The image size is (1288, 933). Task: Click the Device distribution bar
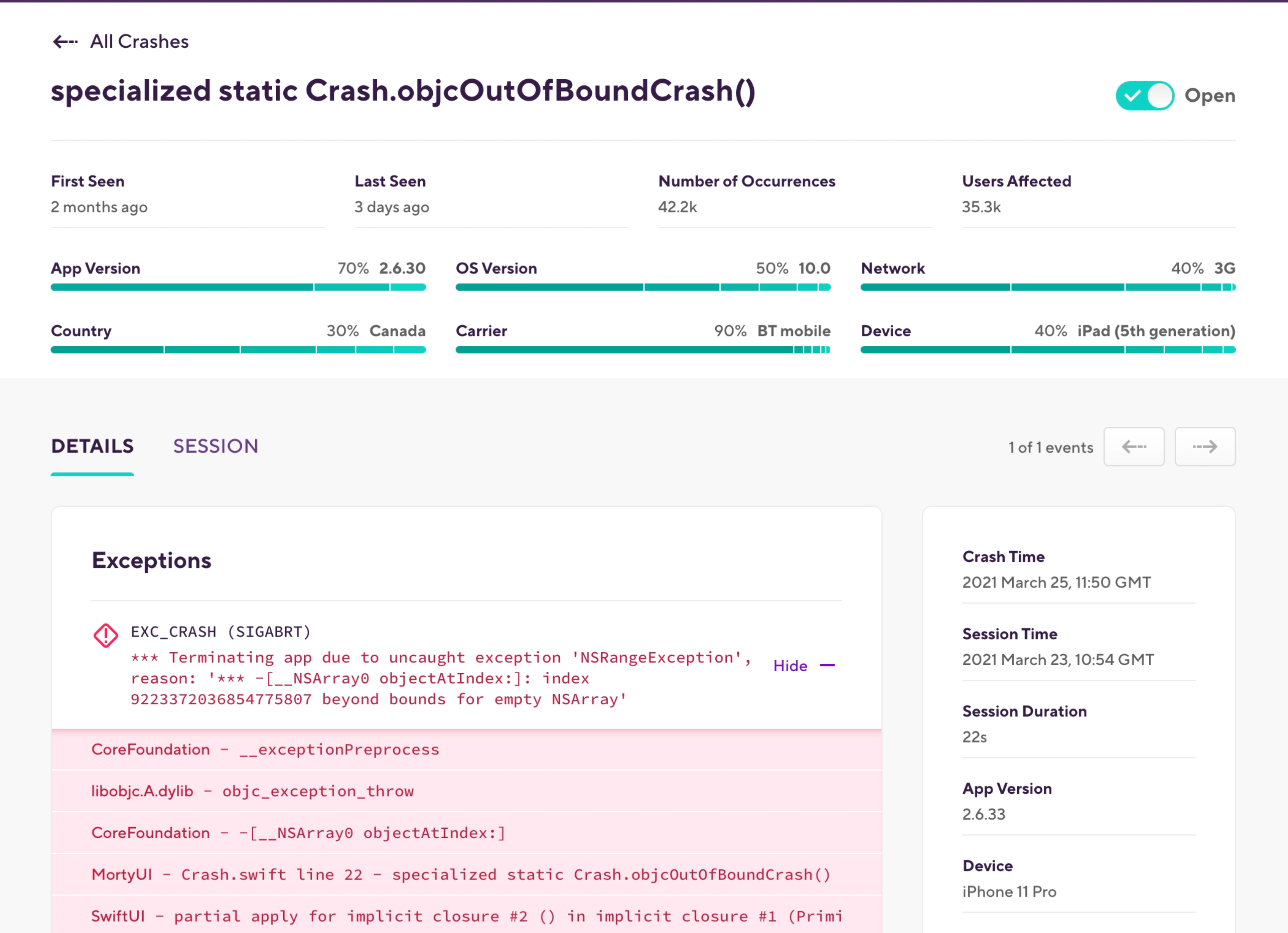coord(1048,350)
